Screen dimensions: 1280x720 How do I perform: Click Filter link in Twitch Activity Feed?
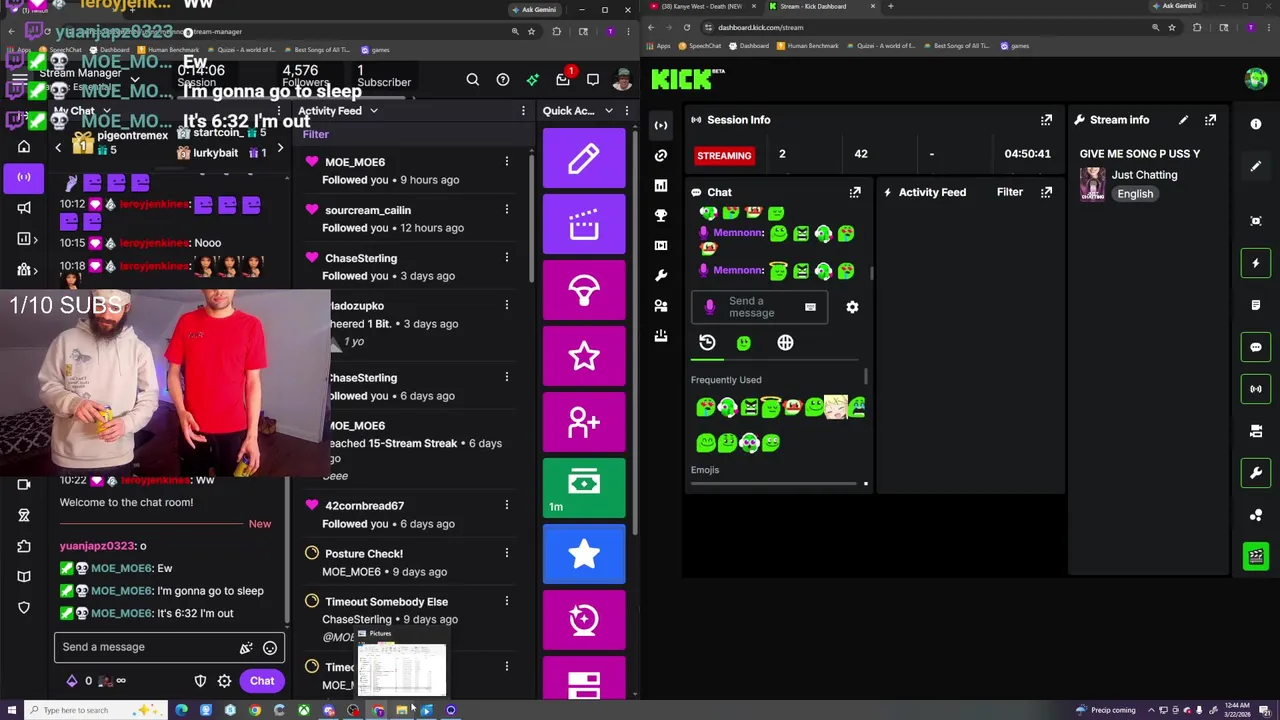[x=316, y=134]
